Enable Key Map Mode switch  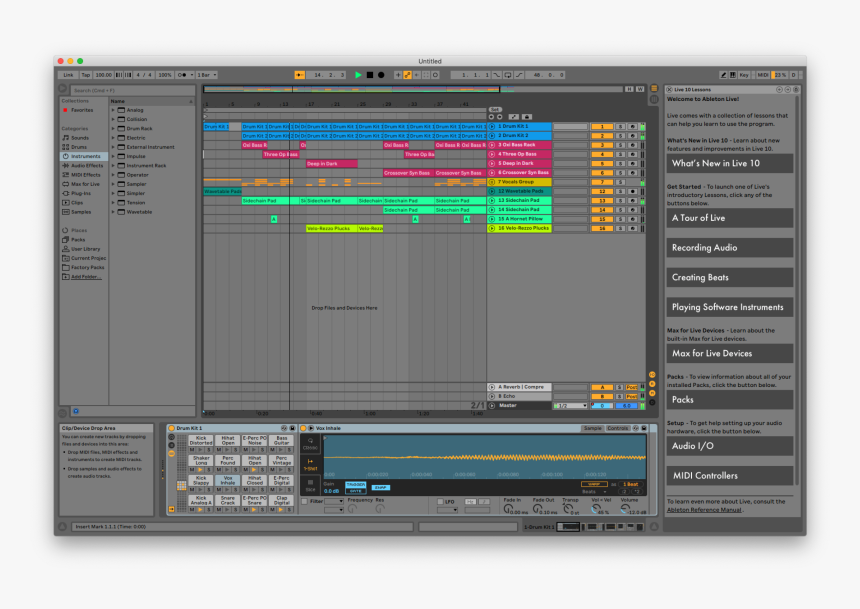[x=744, y=75]
